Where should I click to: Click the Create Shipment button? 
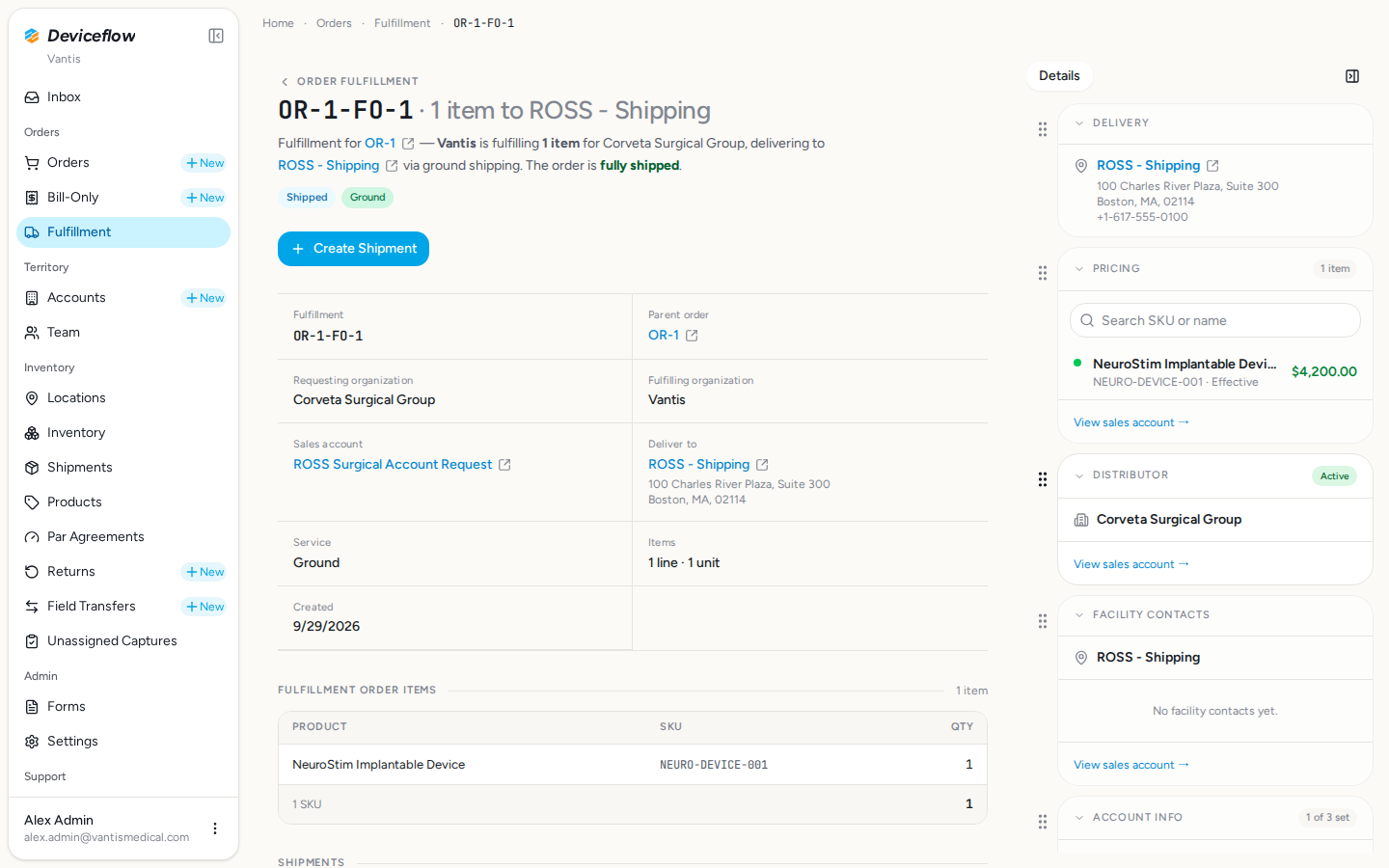353,249
